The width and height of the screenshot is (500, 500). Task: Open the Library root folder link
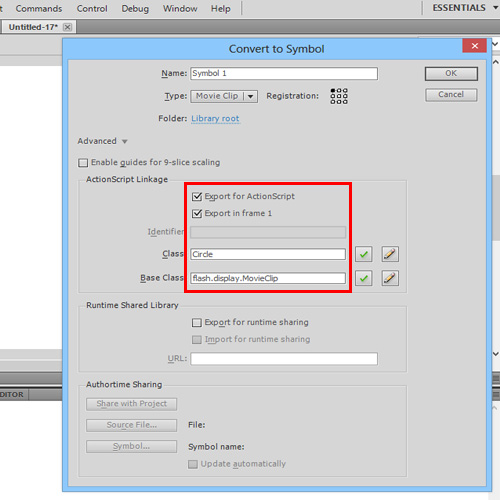(x=215, y=119)
